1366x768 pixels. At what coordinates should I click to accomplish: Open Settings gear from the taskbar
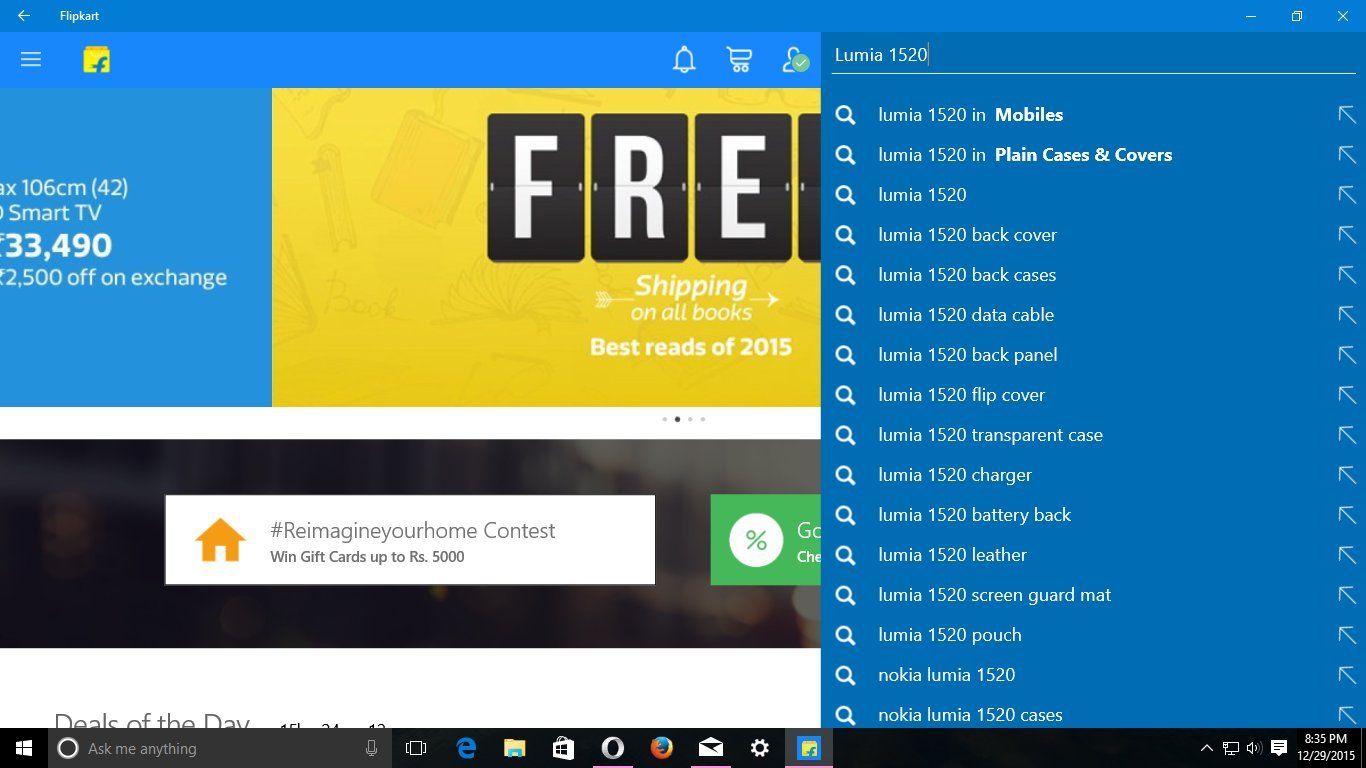pos(760,748)
